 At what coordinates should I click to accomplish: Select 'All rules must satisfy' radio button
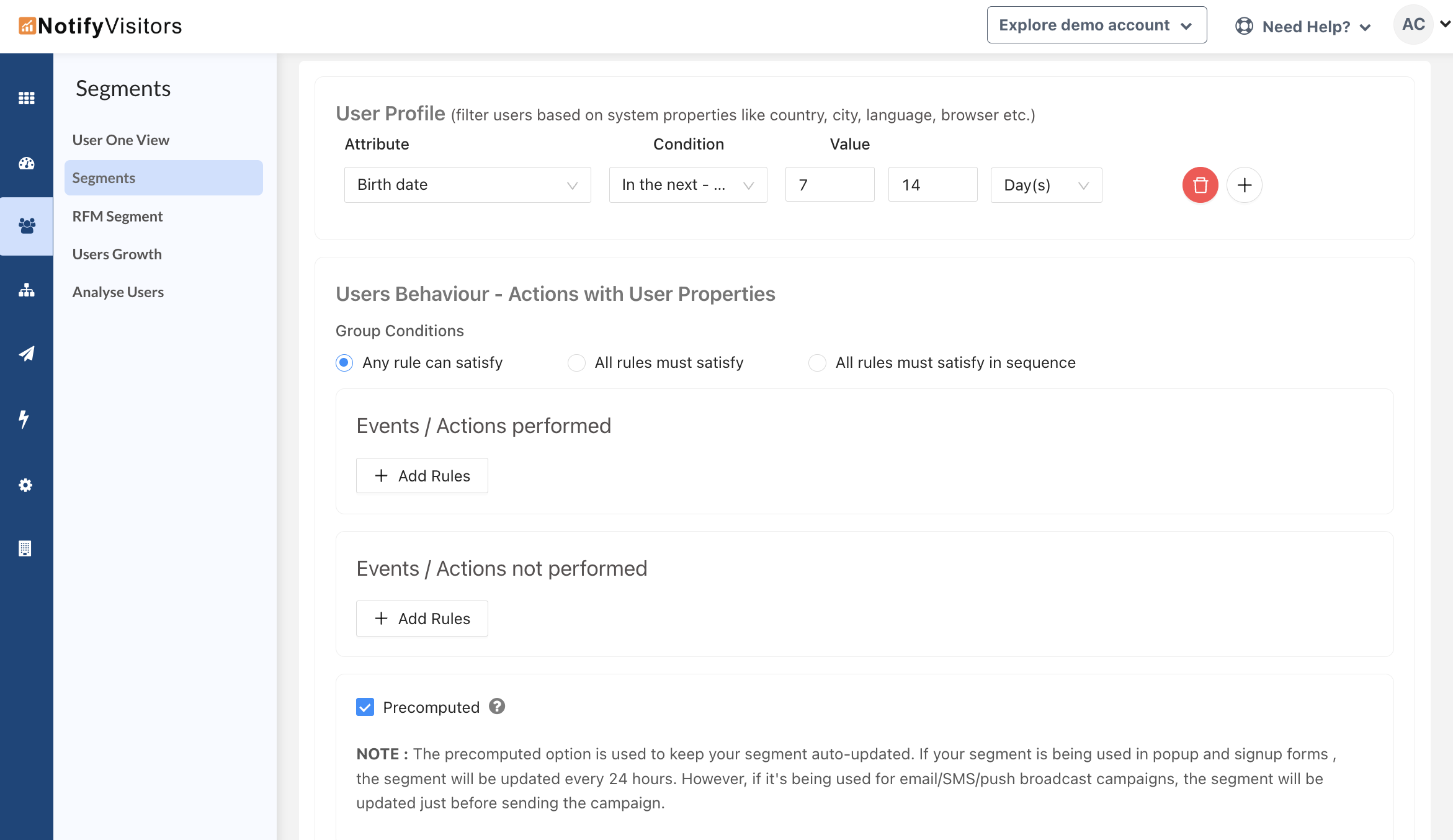(576, 362)
